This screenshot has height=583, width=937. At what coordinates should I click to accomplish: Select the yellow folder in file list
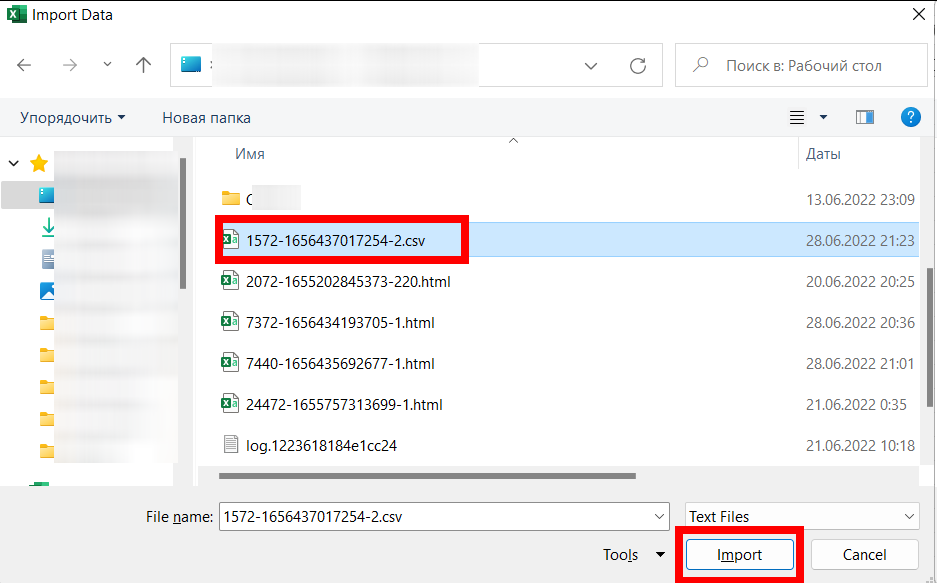pos(231,198)
